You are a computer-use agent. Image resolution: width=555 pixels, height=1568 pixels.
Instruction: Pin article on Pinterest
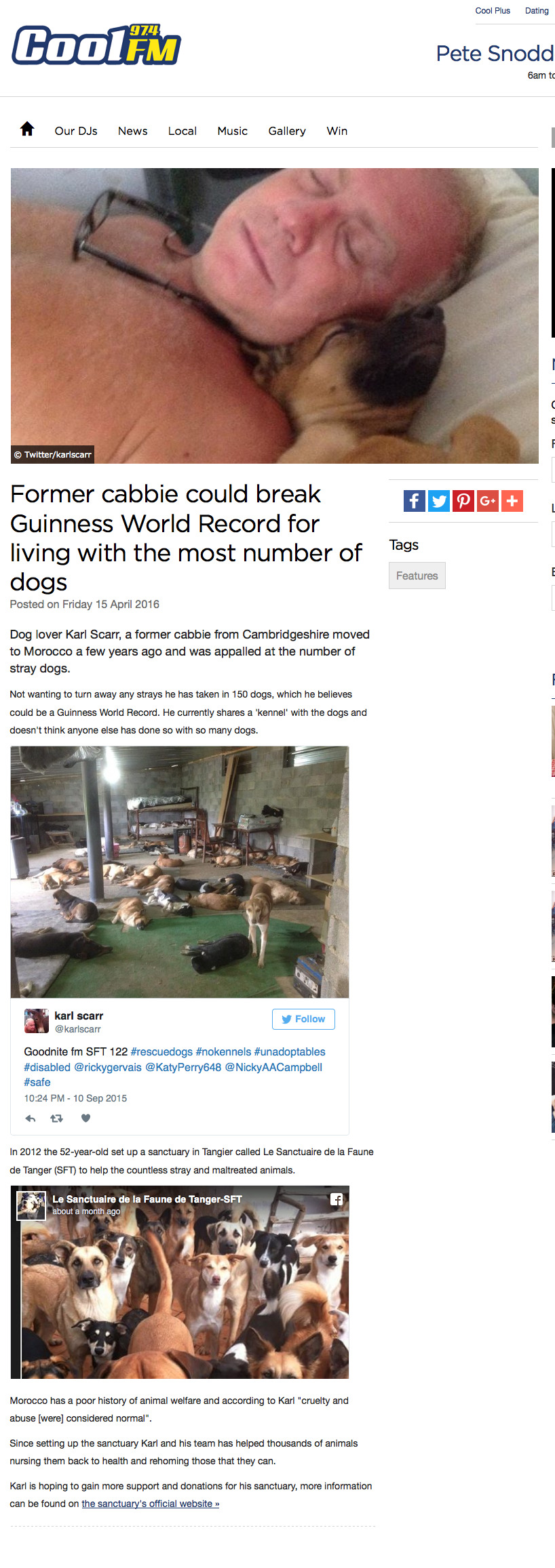[x=463, y=501]
